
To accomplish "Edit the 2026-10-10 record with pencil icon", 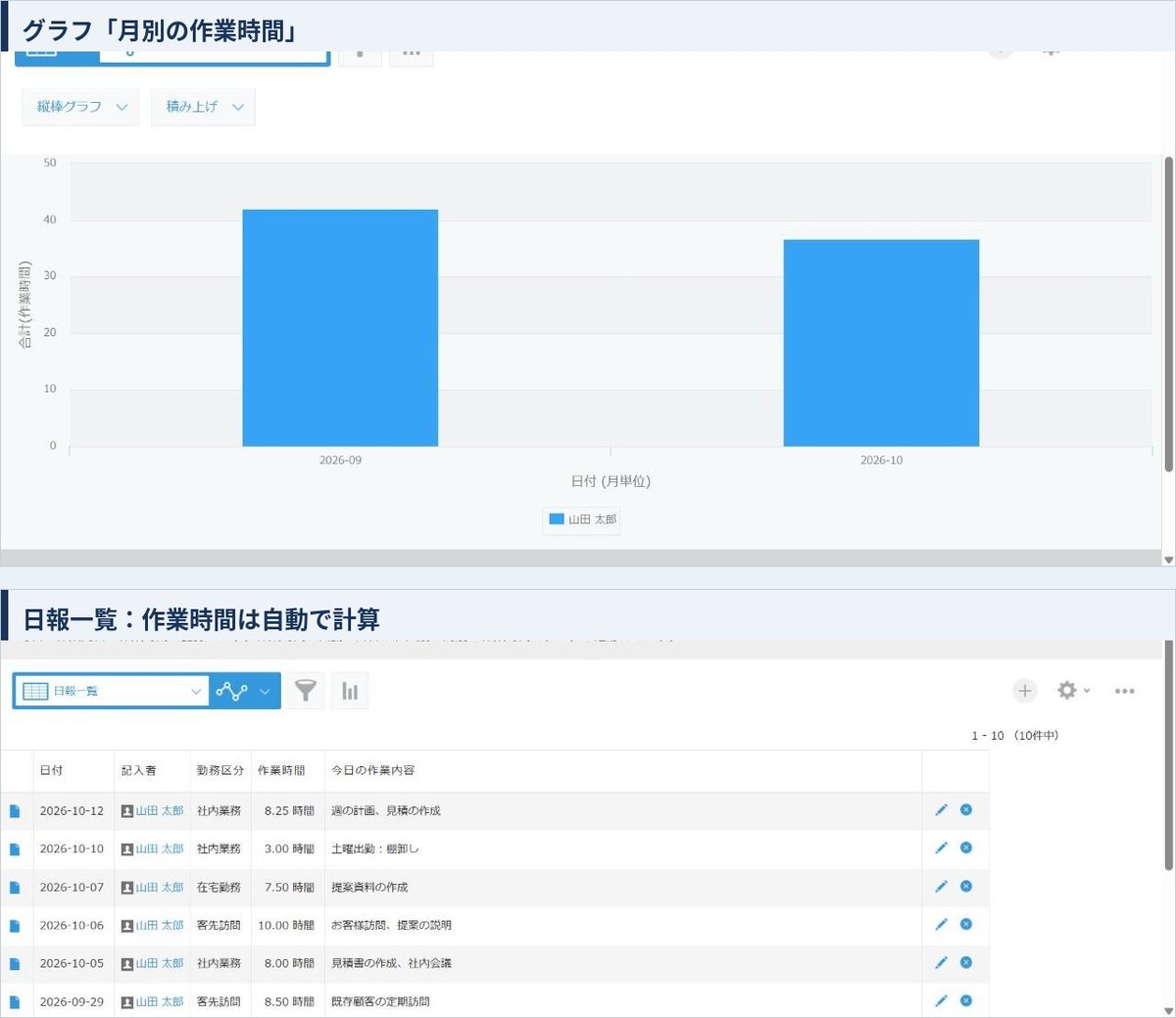I will click(x=941, y=848).
